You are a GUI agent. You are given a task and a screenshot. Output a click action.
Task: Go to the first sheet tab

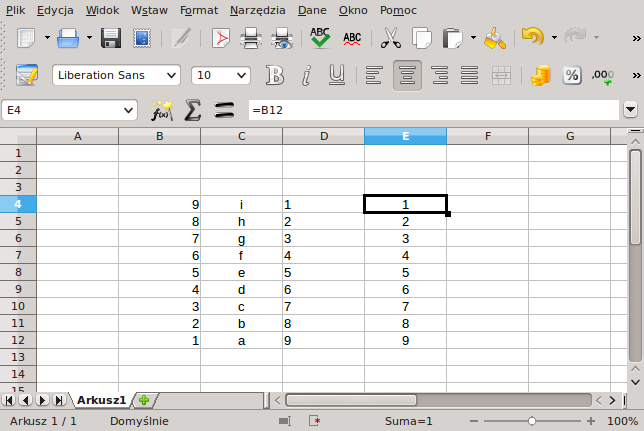[9, 400]
